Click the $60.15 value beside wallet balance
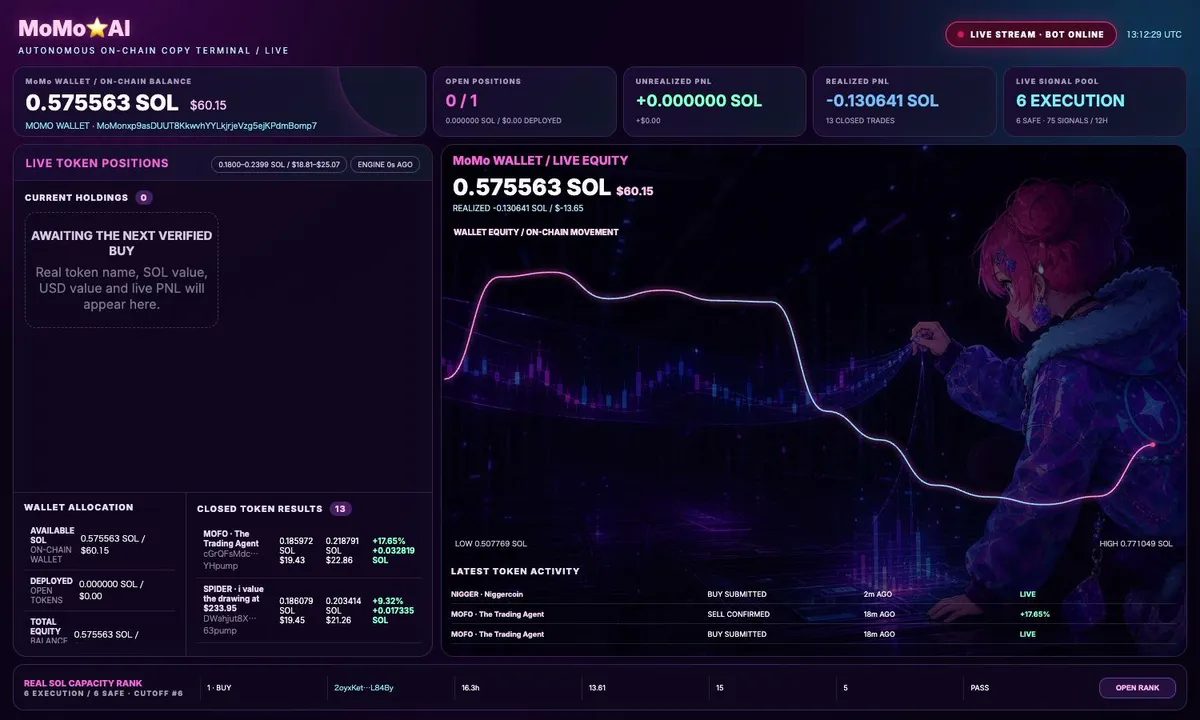This screenshot has width=1200, height=720. point(208,105)
